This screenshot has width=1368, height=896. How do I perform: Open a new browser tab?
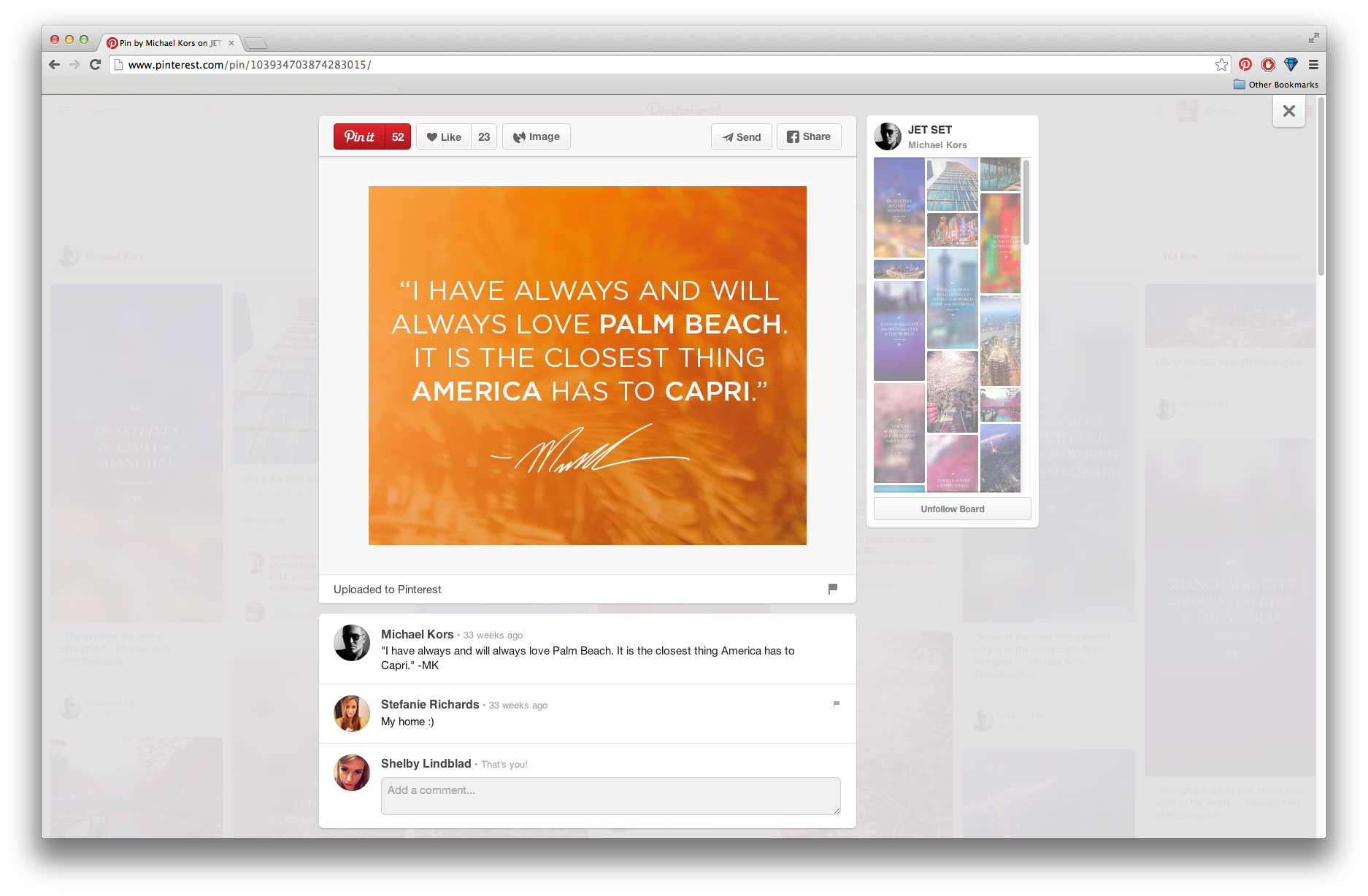[255, 43]
